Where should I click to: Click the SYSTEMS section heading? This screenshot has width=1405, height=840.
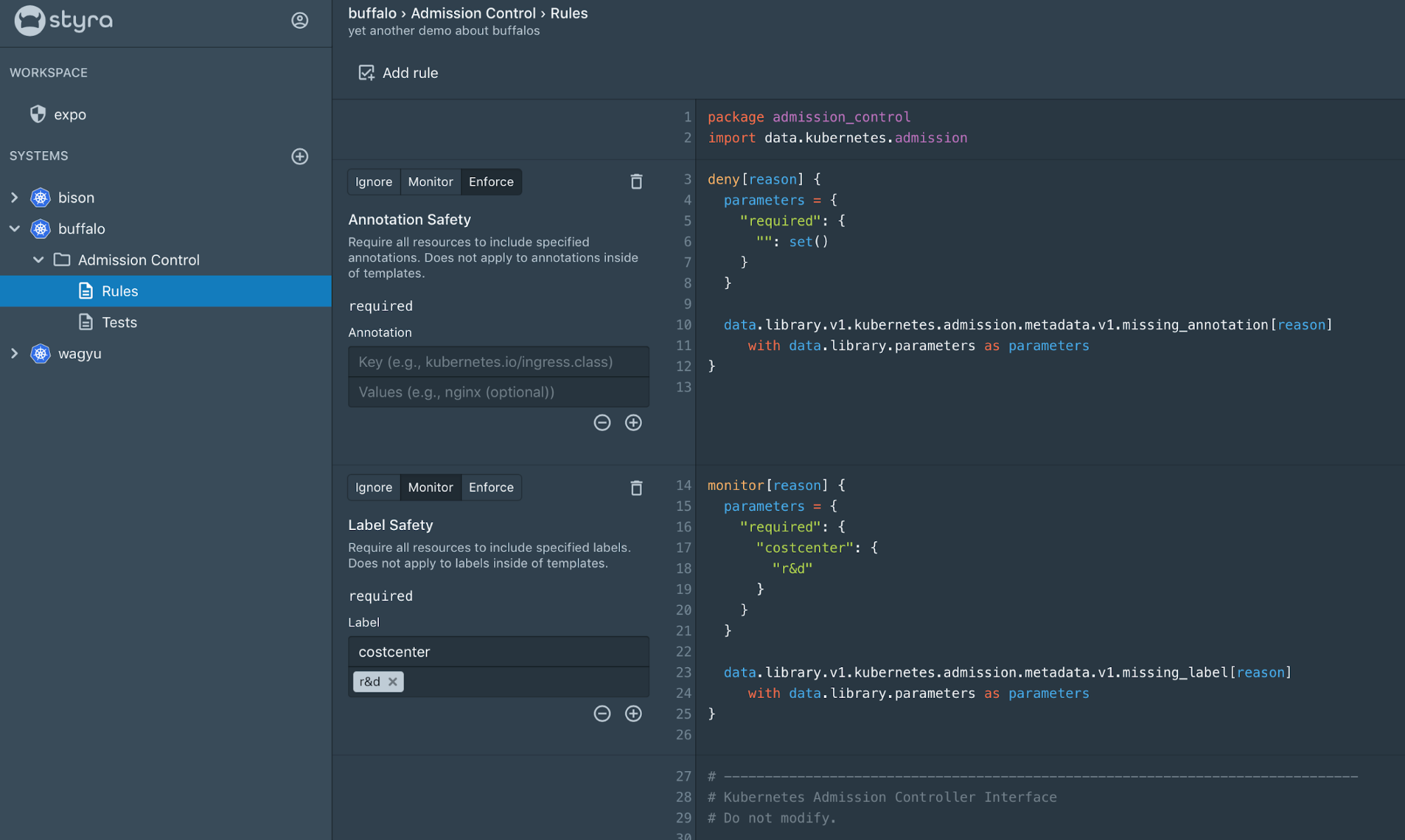(x=39, y=156)
